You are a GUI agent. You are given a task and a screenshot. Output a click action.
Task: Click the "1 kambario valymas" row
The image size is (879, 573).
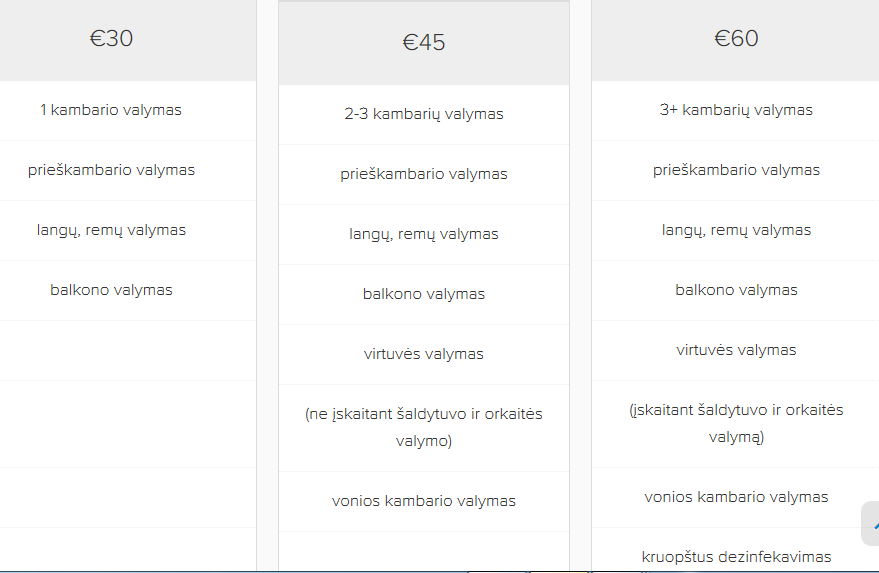pyautogui.click(x=111, y=110)
